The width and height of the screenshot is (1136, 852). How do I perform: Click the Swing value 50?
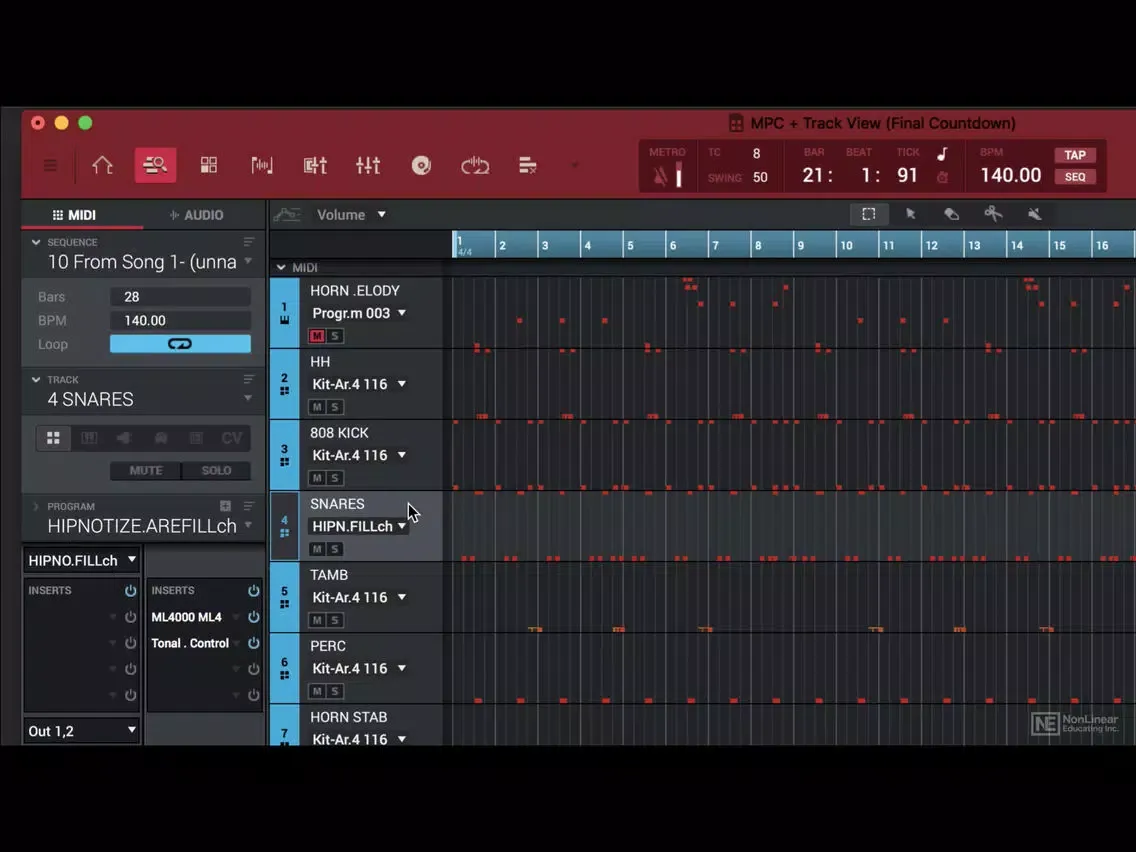click(x=760, y=177)
